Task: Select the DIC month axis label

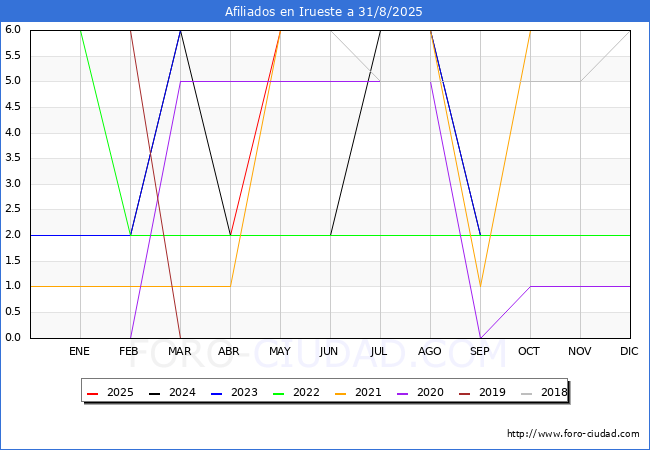Action: [630, 351]
